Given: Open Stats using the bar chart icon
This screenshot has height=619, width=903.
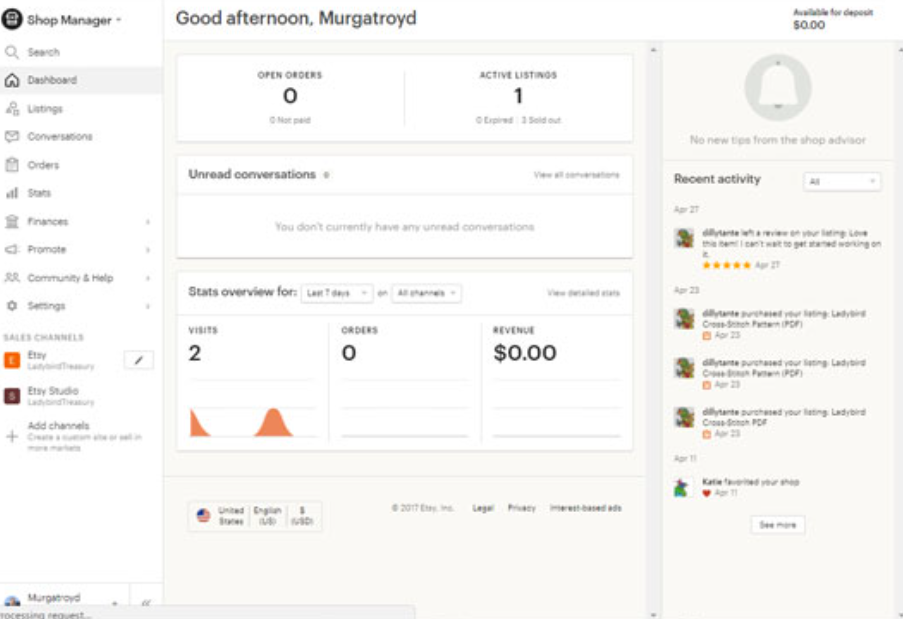Looking at the screenshot, I should 12,193.
